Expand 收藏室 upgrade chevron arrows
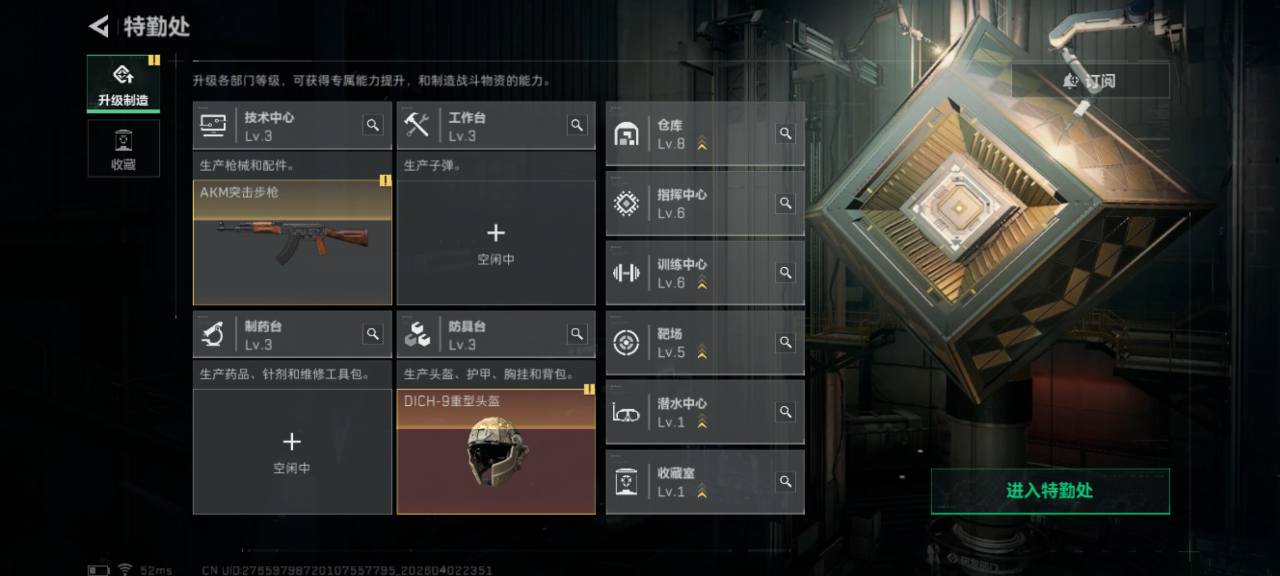 click(702, 492)
